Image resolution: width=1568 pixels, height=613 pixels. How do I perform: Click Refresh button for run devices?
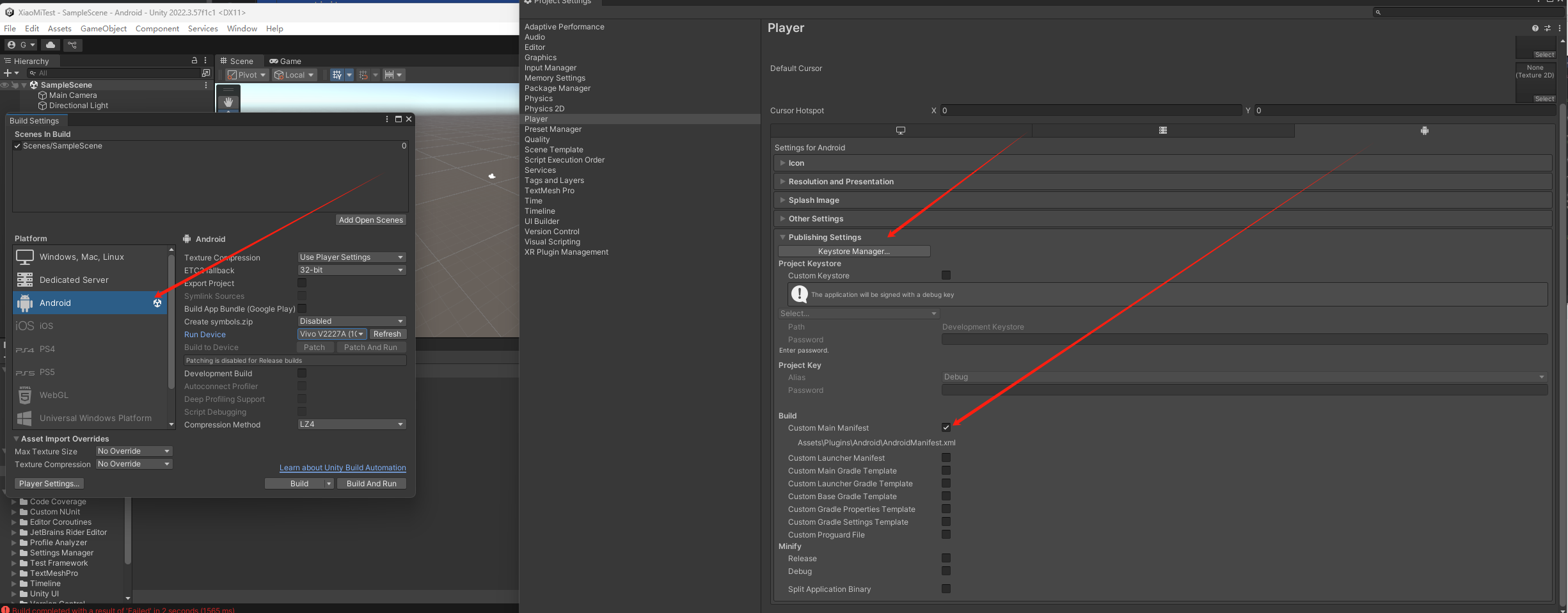pos(387,334)
